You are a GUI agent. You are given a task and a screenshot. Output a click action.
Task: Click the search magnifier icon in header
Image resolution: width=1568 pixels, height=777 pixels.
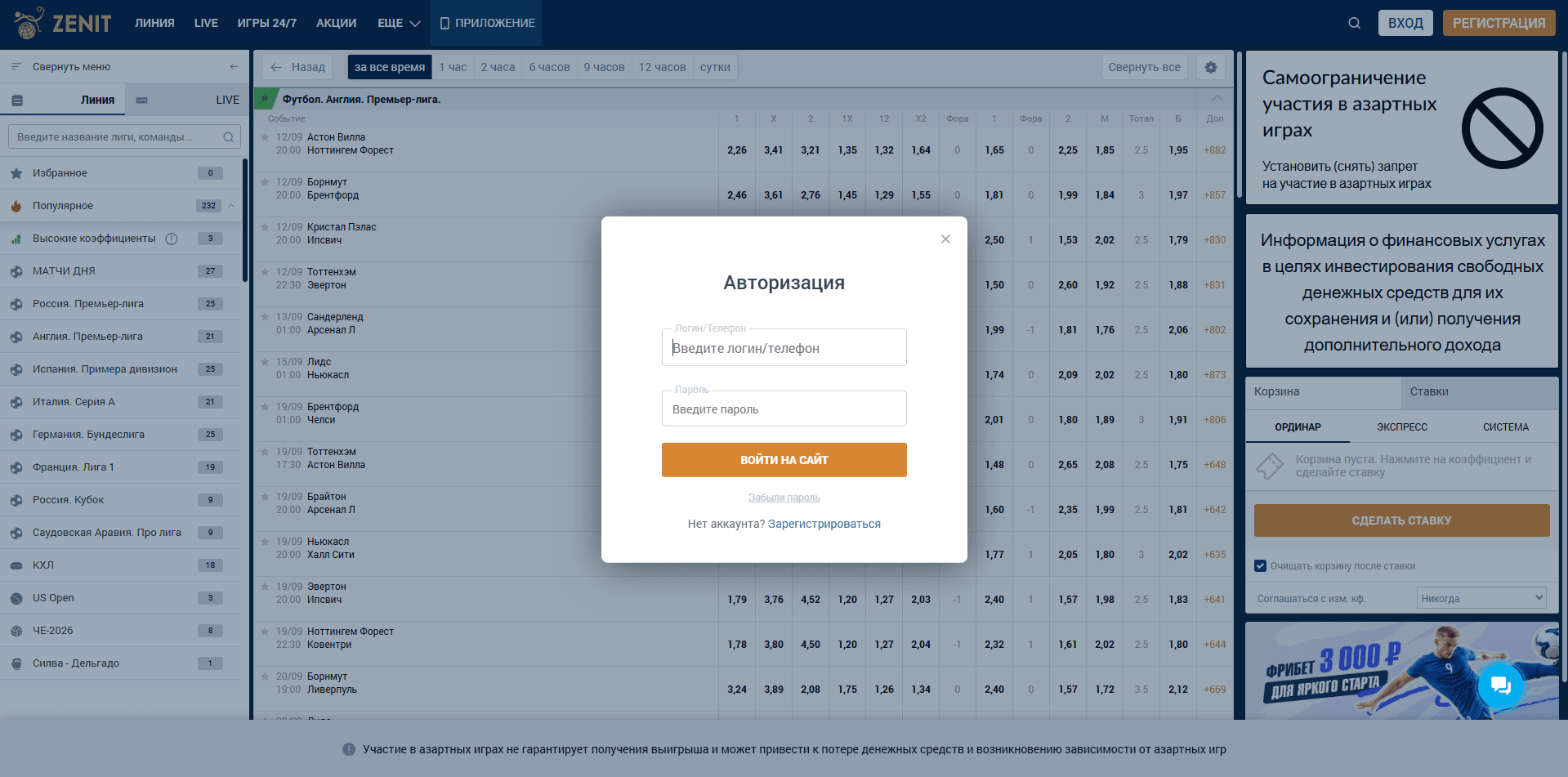pyautogui.click(x=1354, y=23)
